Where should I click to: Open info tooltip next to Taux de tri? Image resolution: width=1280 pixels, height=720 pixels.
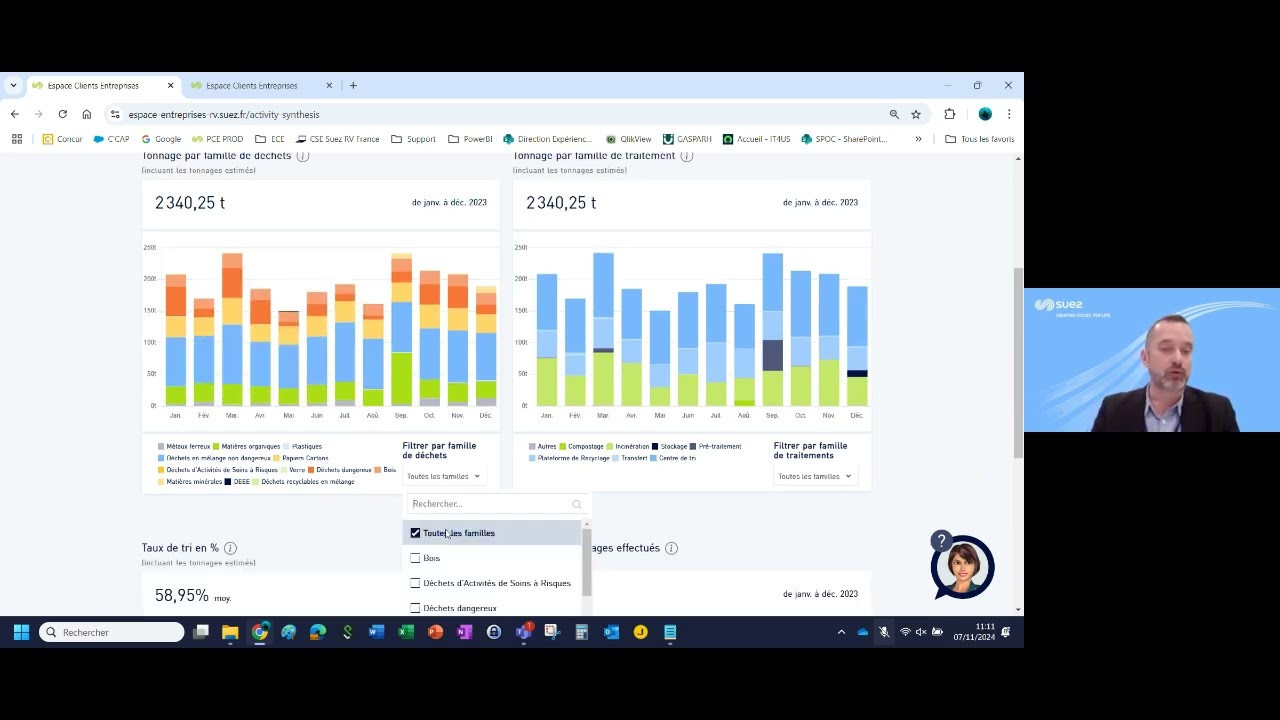click(230, 548)
